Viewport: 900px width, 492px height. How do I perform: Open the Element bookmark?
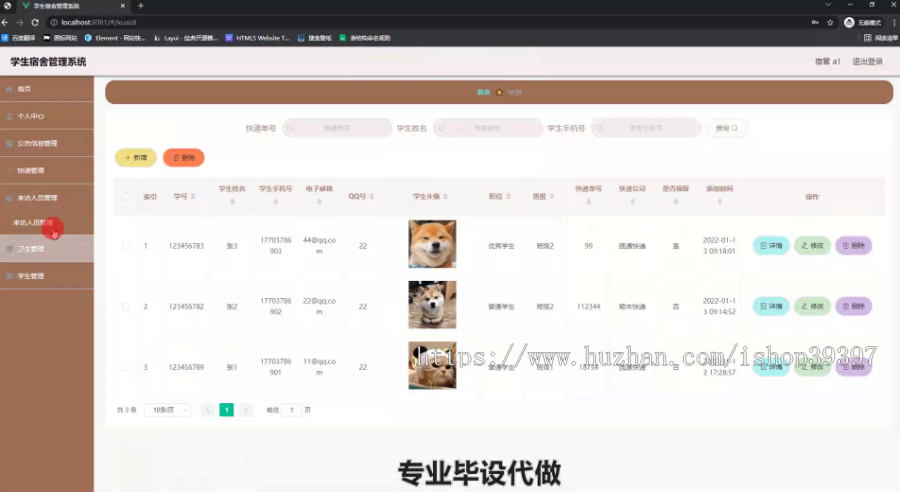click(115, 38)
